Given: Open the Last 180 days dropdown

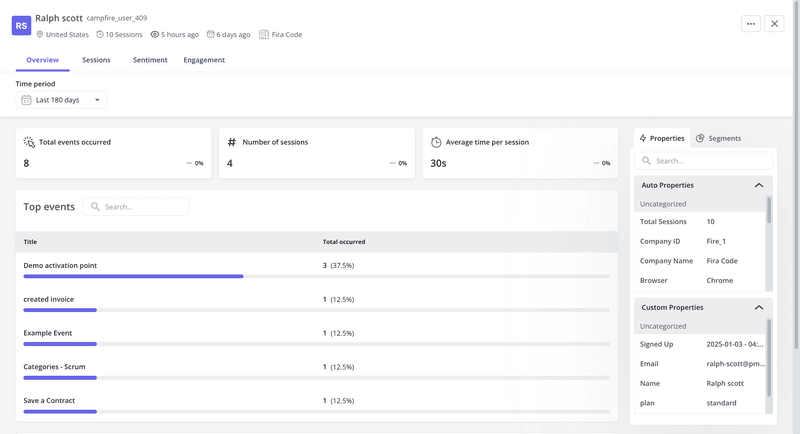Looking at the screenshot, I should tap(62, 100).
